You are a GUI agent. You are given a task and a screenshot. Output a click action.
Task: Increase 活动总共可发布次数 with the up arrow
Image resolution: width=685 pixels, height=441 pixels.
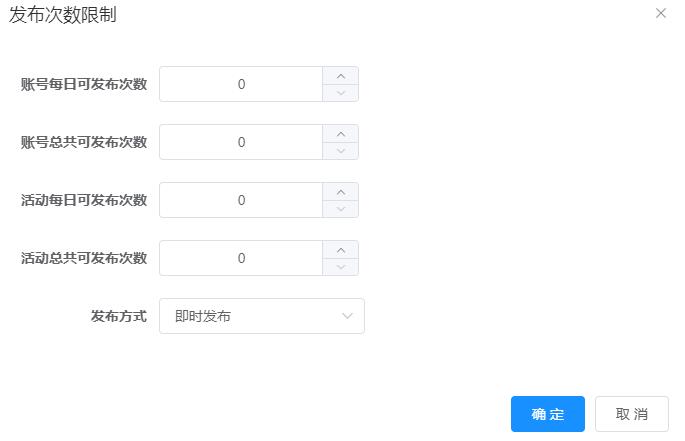tap(341, 250)
